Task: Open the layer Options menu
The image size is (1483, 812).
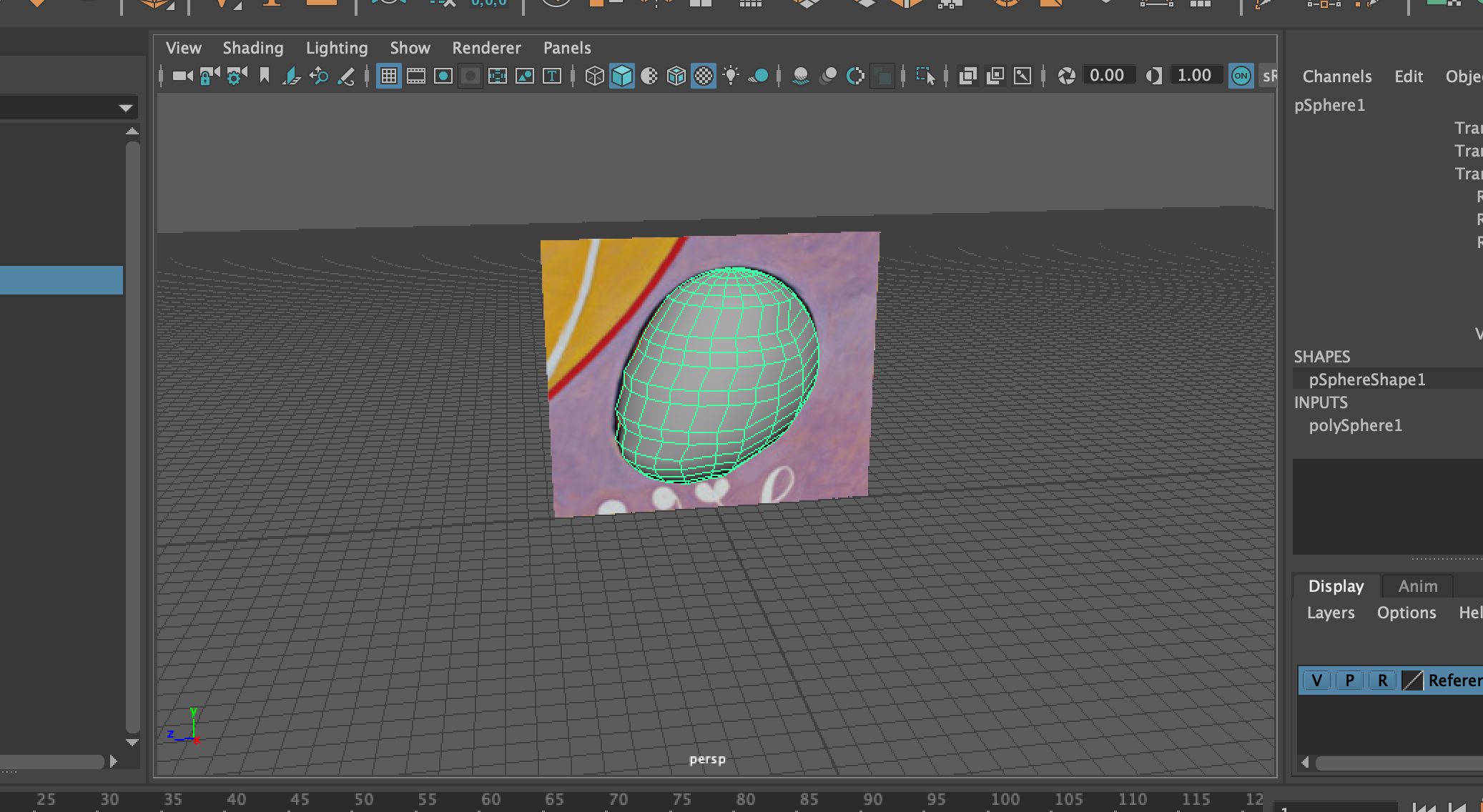Action: click(1406, 613)
